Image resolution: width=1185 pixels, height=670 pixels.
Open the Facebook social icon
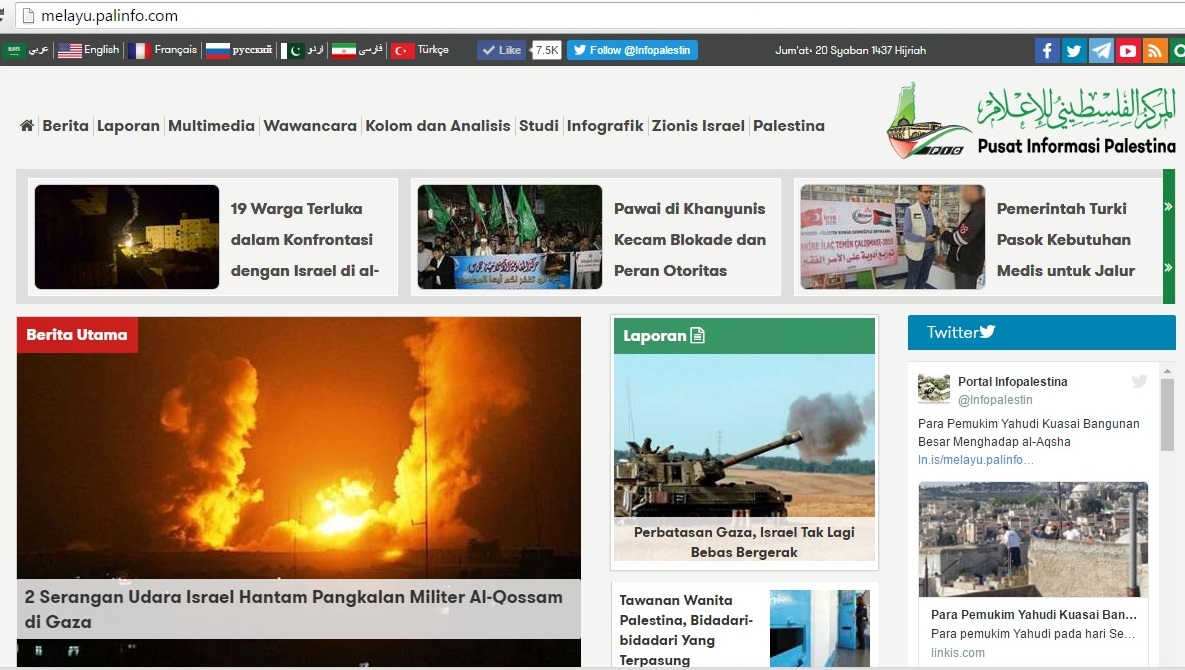click(1047, 51)
